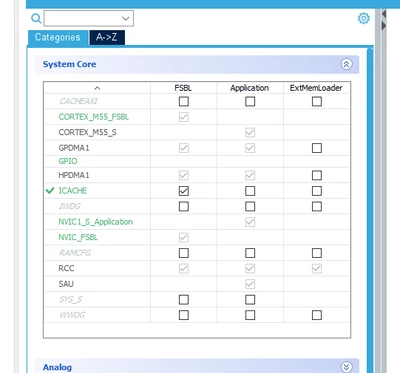The width and height of the screenshot is (400, 373).
Task: Enable CACHEAXI for ExtMemLoader
Action: pos(317,101)
